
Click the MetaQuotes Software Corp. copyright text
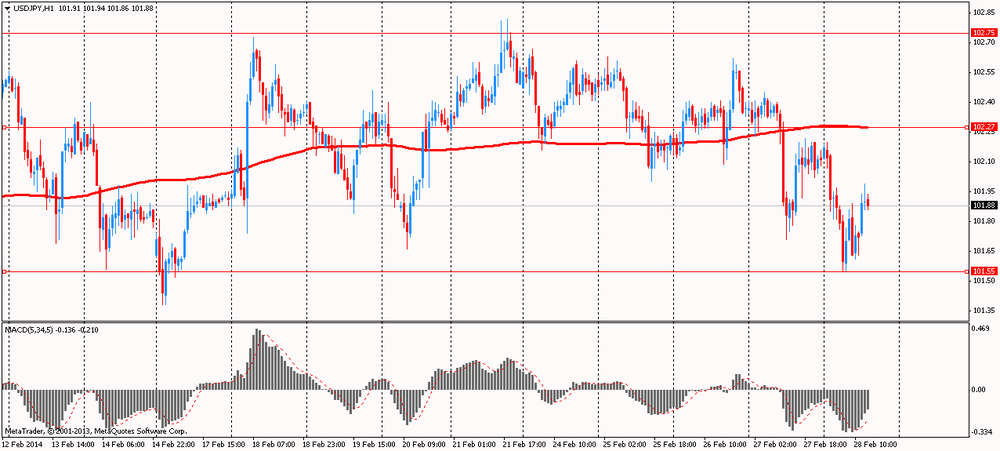click(x=96, y=430)
